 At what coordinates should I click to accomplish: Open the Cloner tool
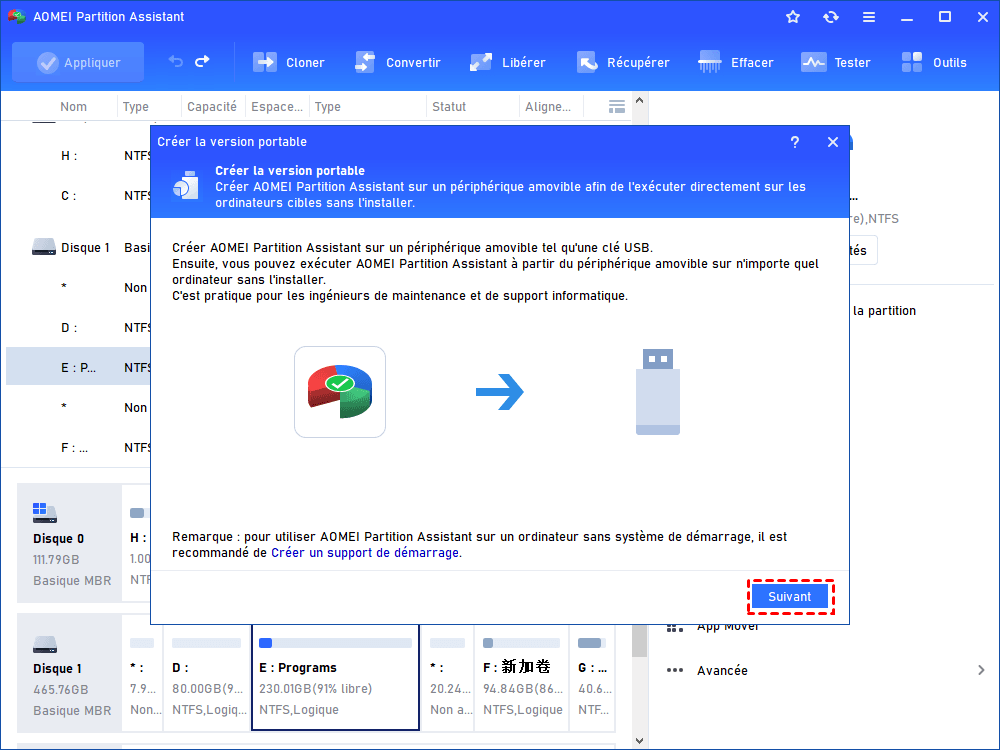coord(289,62)
